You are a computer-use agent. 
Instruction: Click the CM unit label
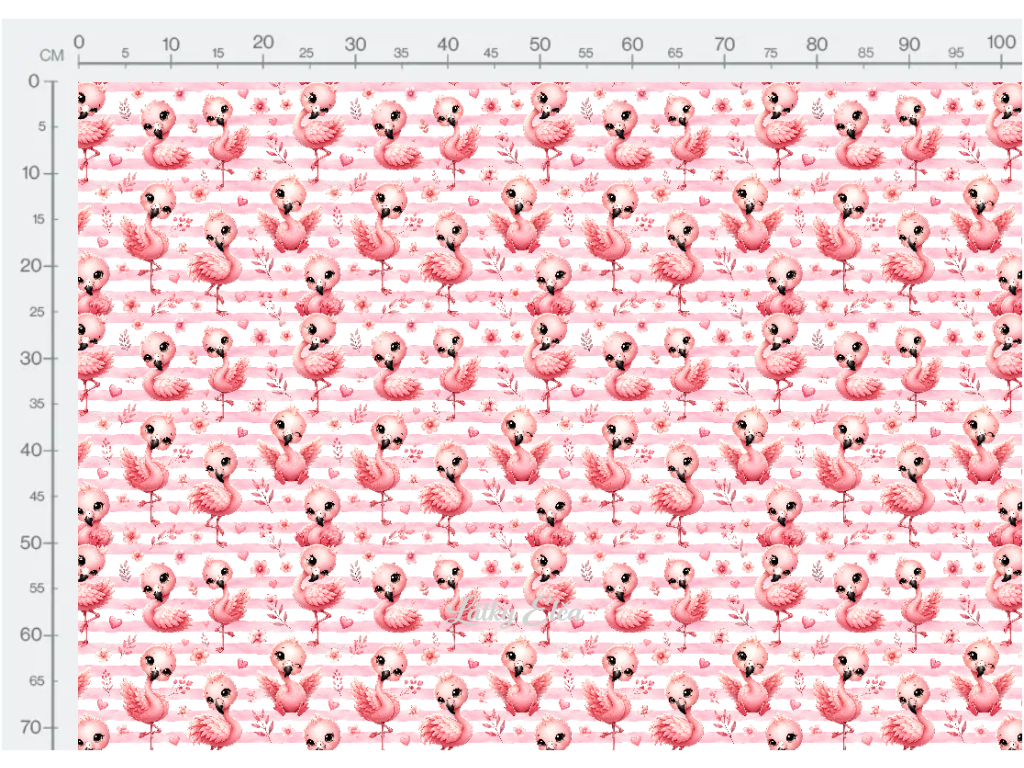click(52, 56)
